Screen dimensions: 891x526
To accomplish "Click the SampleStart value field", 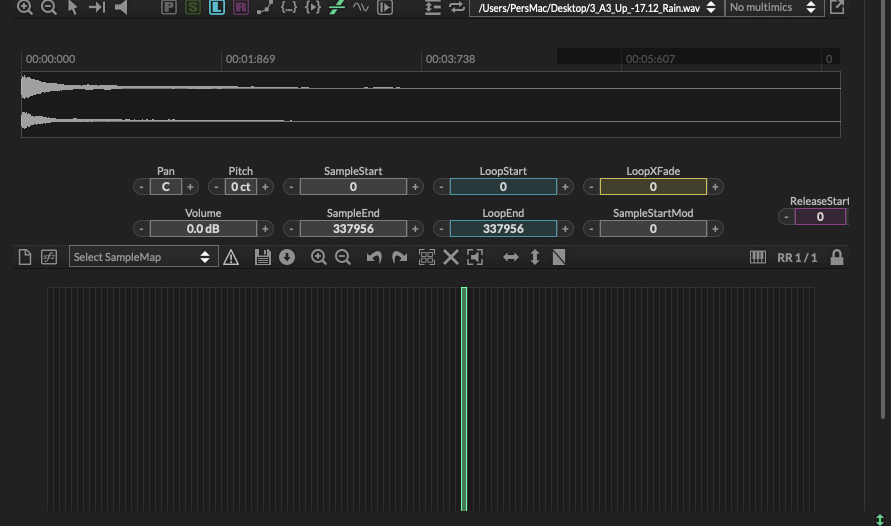I will click(353, 187).
